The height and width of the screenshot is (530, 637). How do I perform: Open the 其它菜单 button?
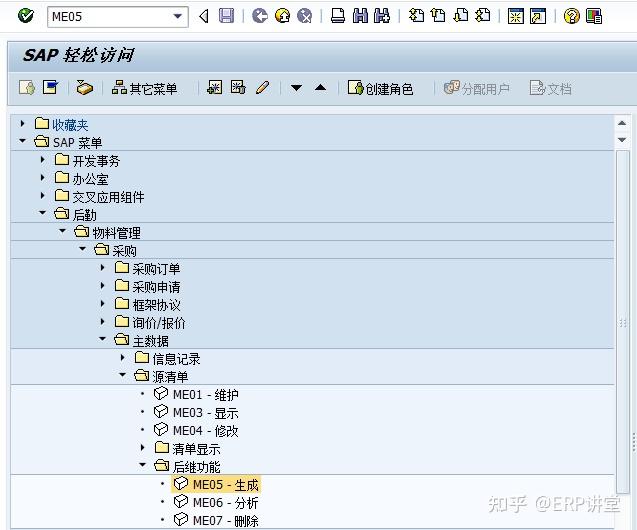pos(145,88)
